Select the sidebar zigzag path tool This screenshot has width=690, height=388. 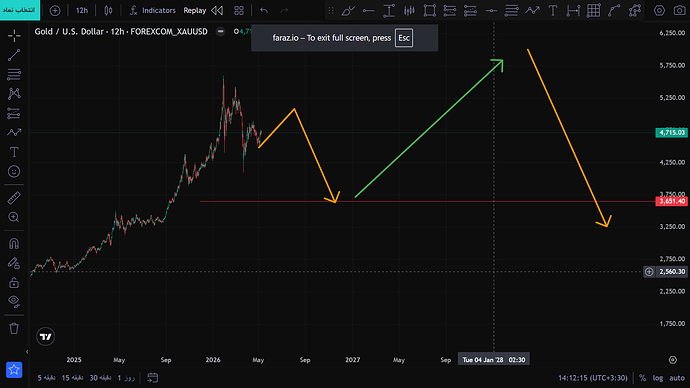(14, 132)
